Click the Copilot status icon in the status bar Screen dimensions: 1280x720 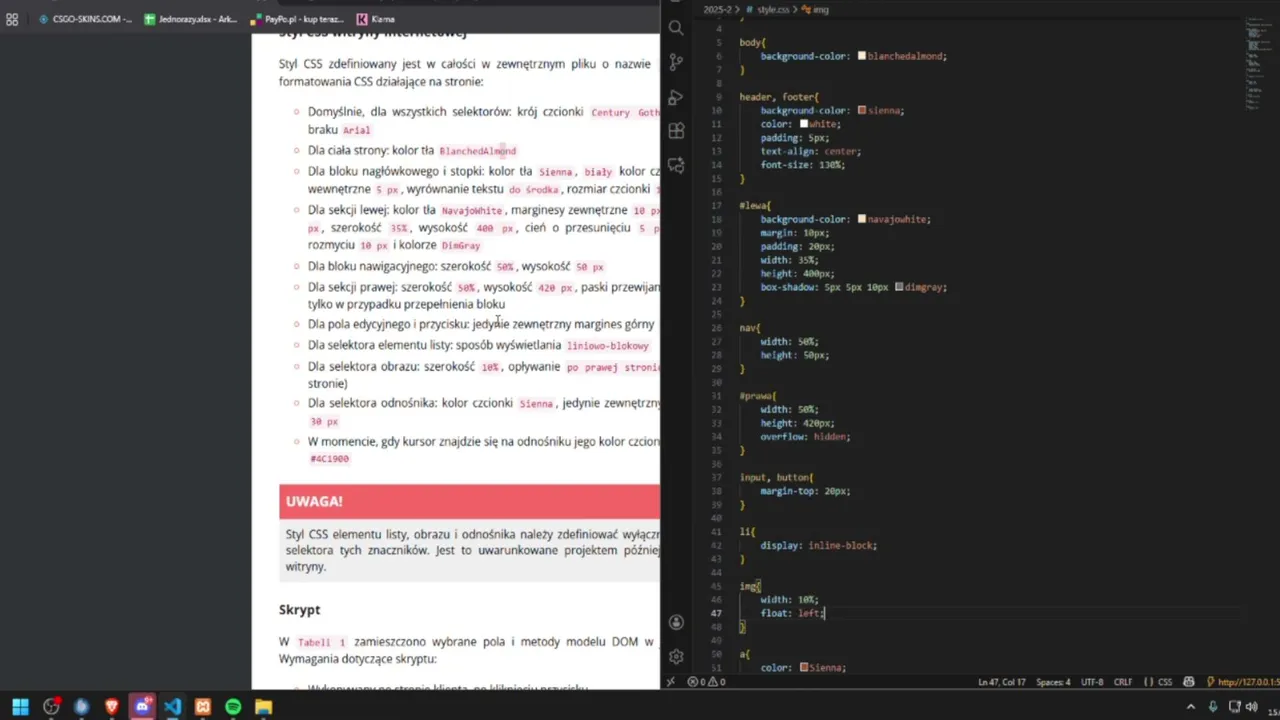(x=1189, y=682)
